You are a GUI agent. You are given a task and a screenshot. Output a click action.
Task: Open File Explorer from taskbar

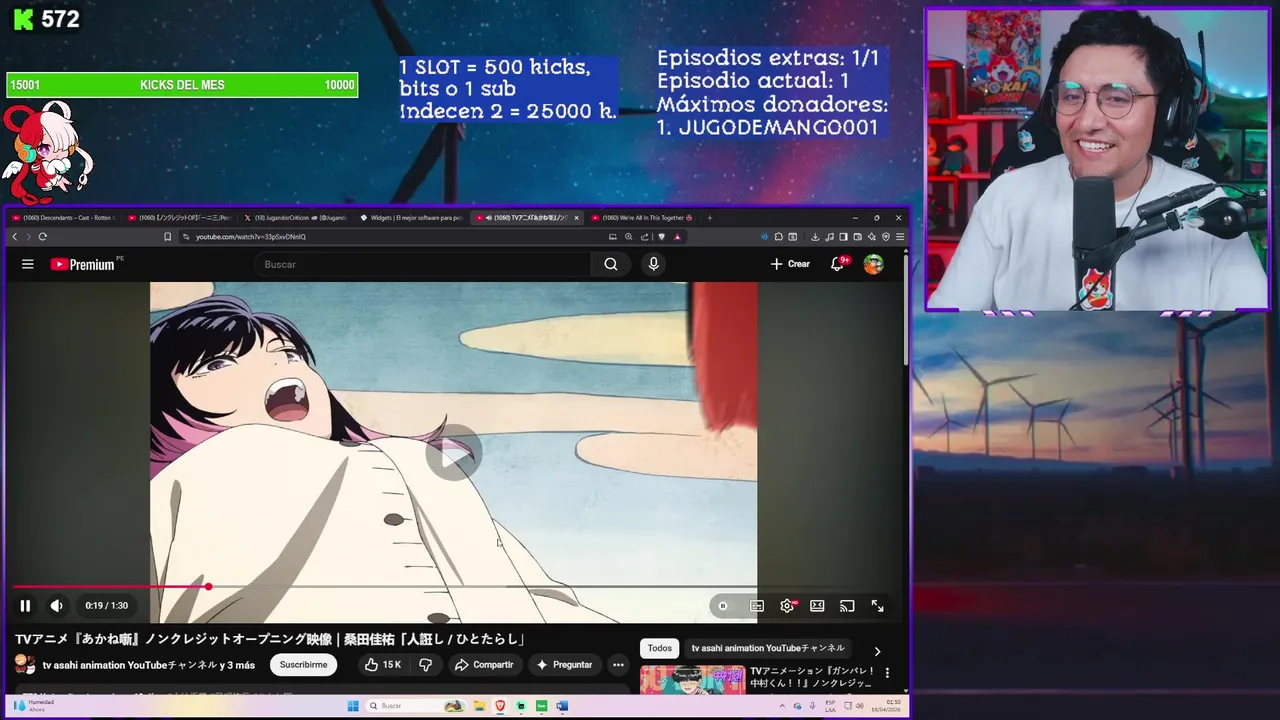tap(482, 706)
